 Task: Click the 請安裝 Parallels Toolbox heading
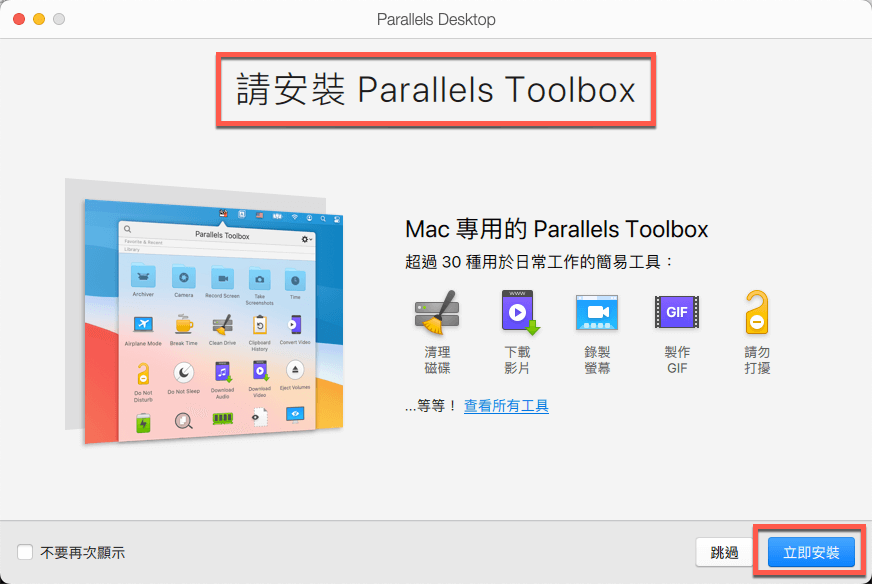435,90
